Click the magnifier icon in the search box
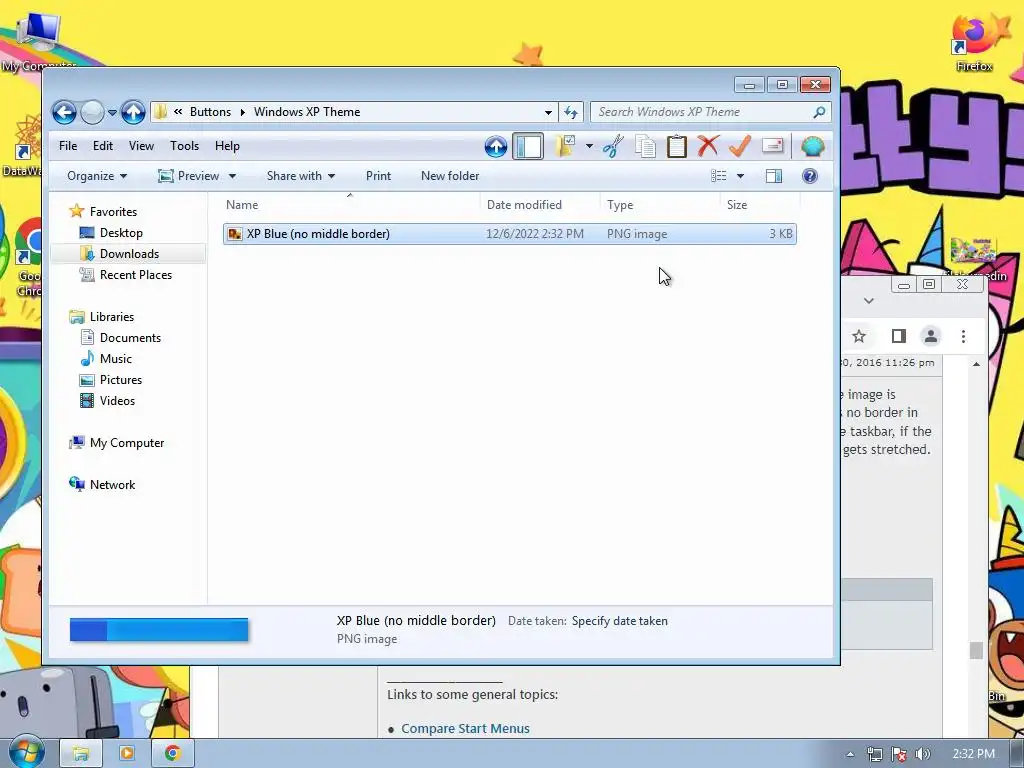The image size is (1024, 768). coord(819,112)
